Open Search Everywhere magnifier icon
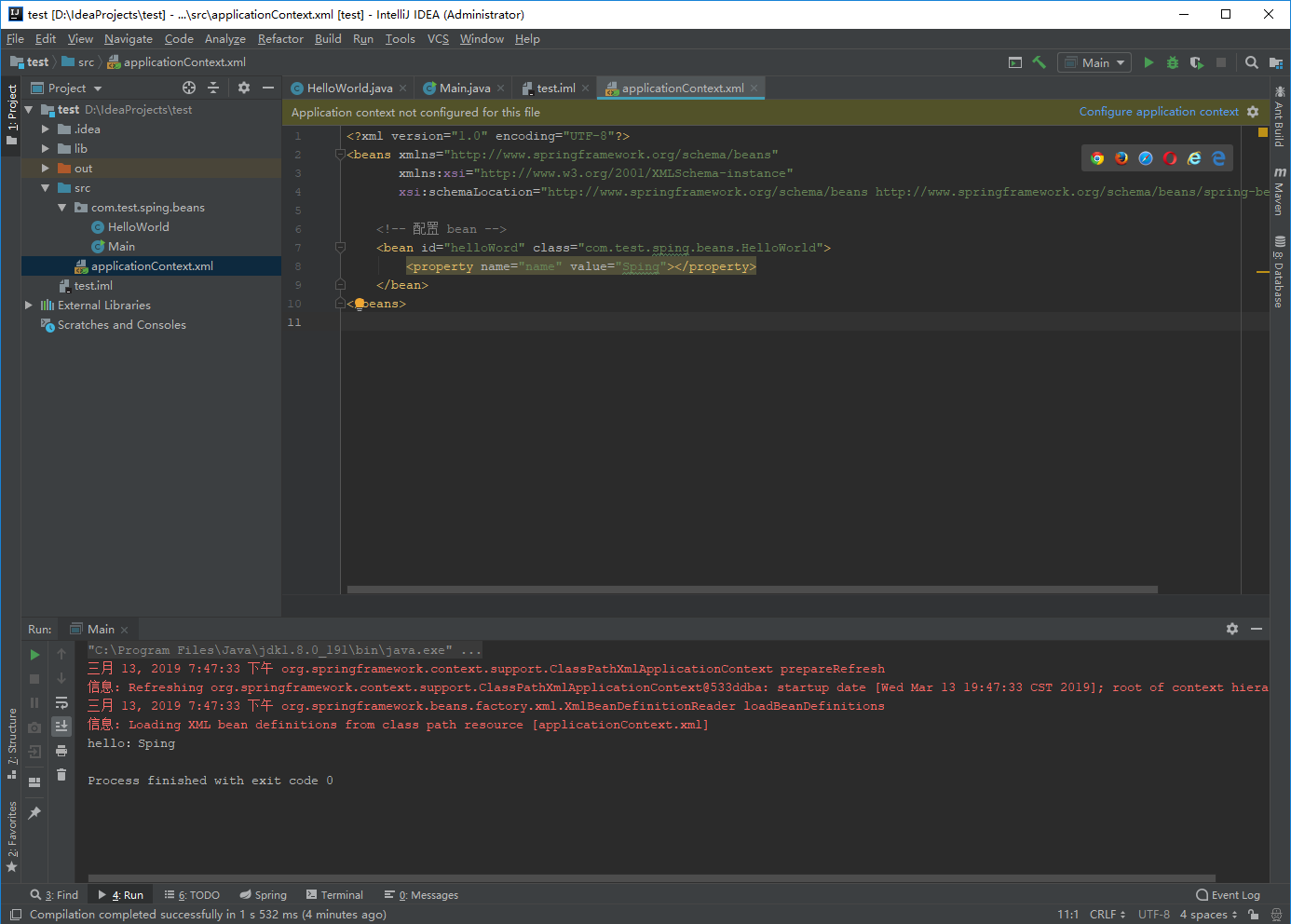This screenshot has width=1291, height=924. pyautogui.click(x=1252, y=62)
